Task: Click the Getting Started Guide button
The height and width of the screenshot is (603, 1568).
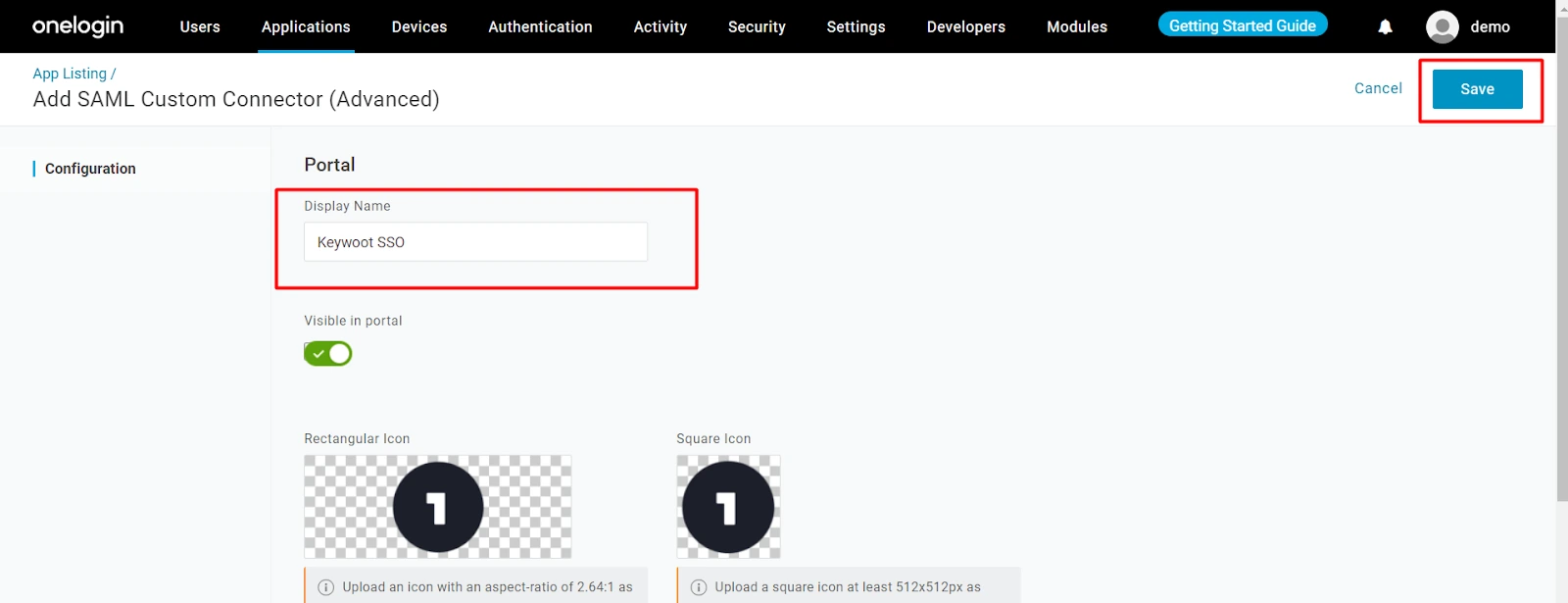Action: (x=1243, y=25)
